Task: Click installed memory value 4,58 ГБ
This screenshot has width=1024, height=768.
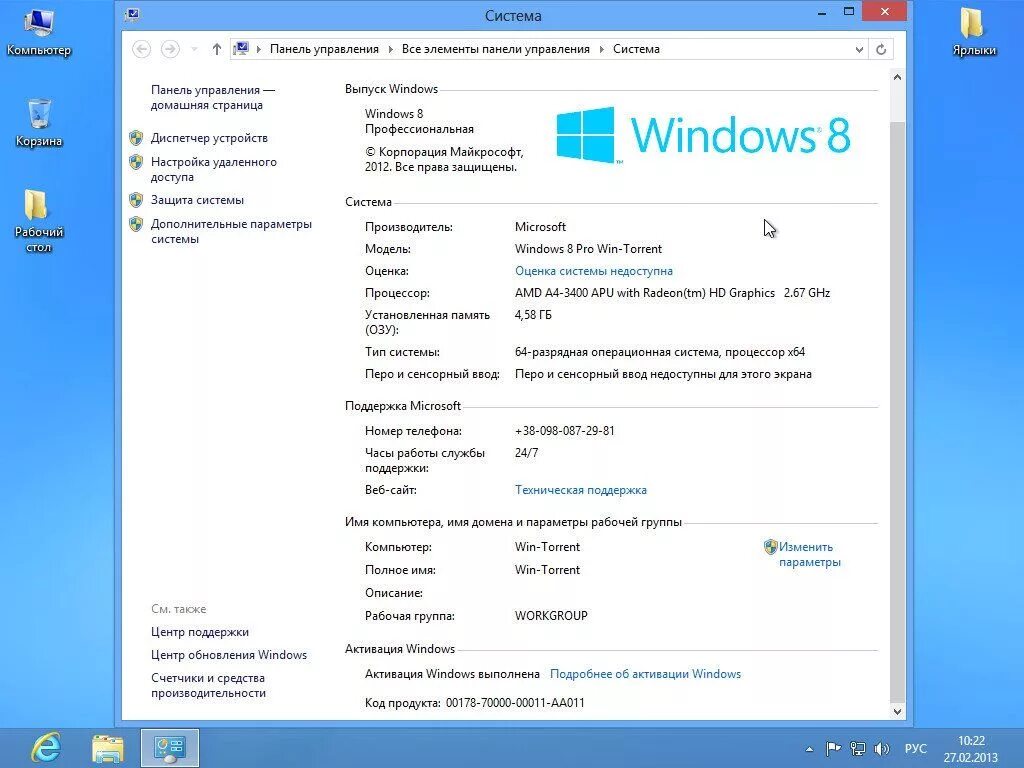Action: (x=533, y=315)
